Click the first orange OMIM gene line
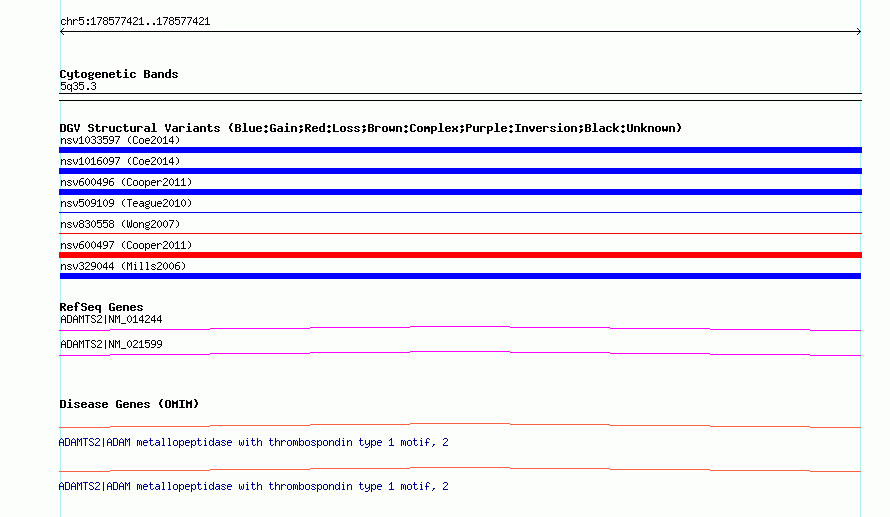This screenshot has width=890, height=517. [460, 425]
